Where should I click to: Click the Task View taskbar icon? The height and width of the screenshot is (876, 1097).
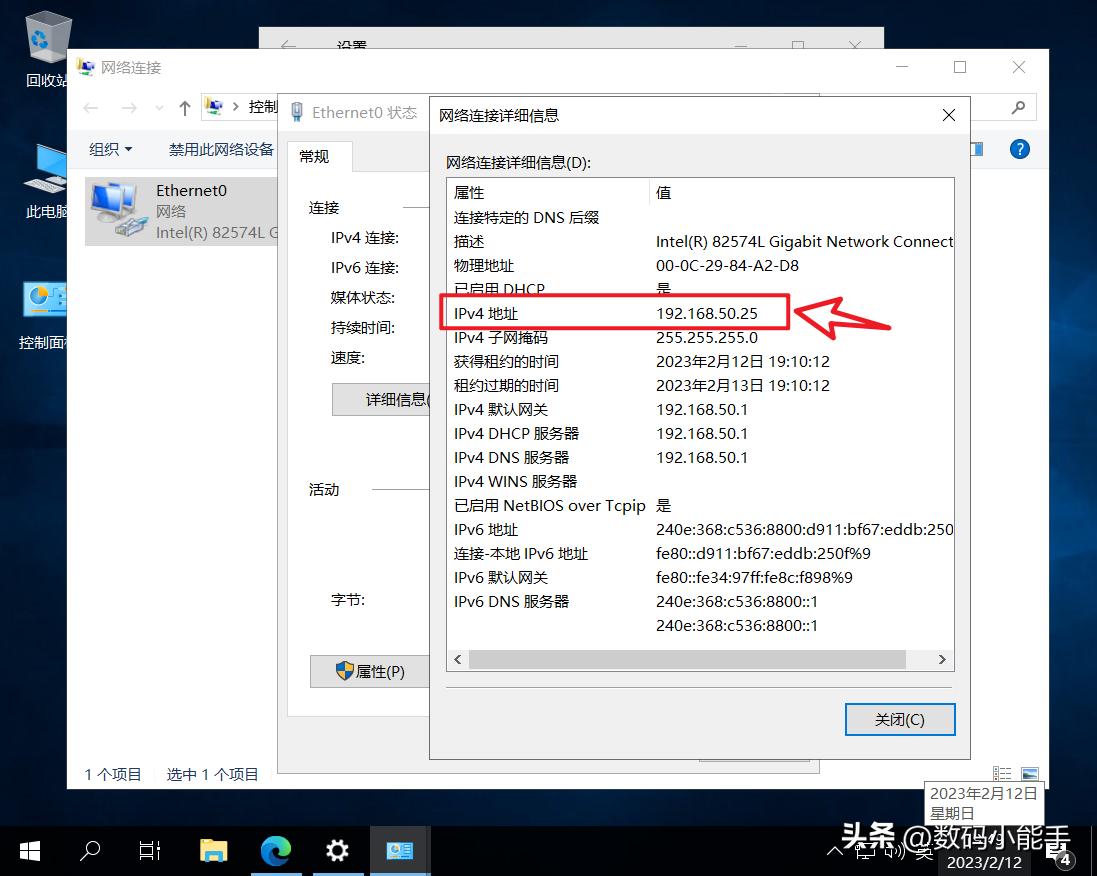point(150,850)
